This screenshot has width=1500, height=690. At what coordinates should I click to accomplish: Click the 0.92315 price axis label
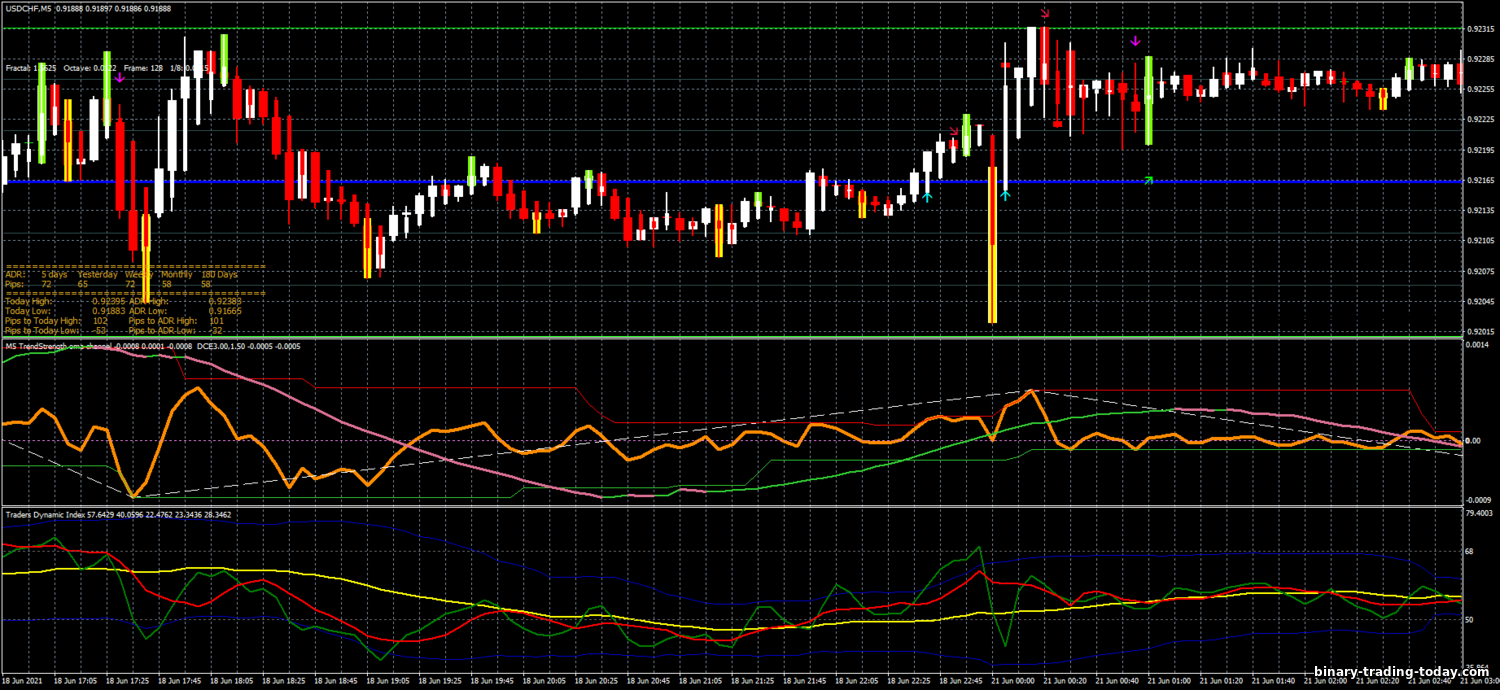1480,29
